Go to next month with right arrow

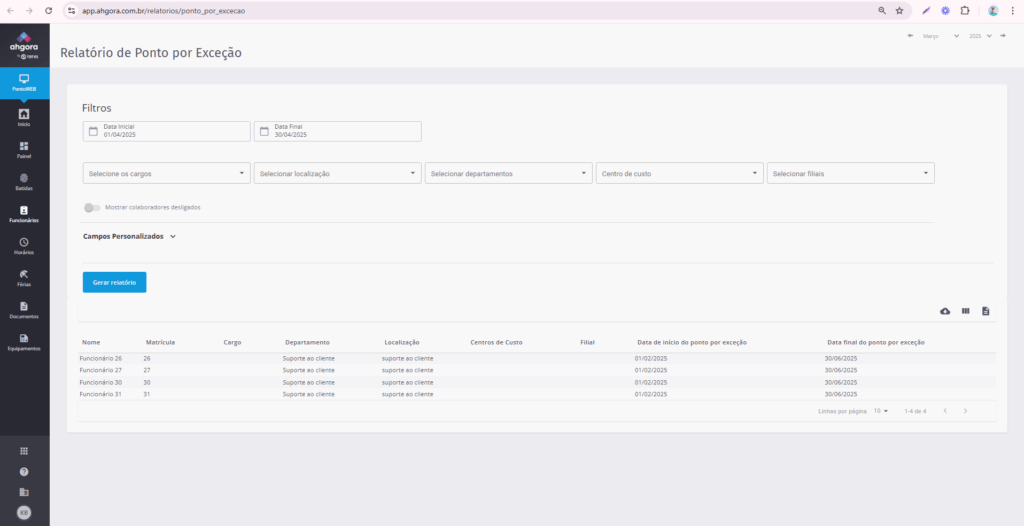1002,36
